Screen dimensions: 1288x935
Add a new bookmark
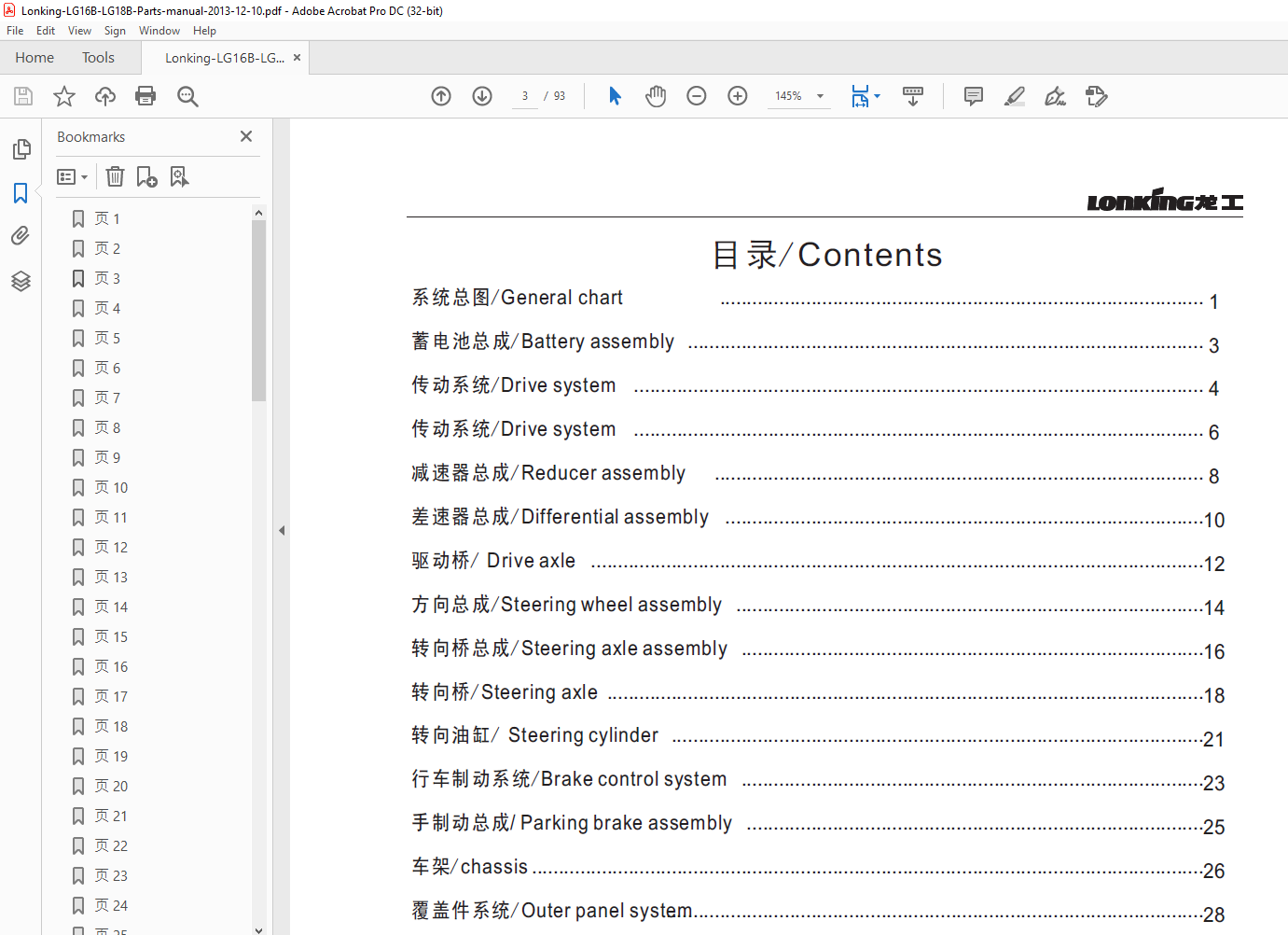point(146,176)
